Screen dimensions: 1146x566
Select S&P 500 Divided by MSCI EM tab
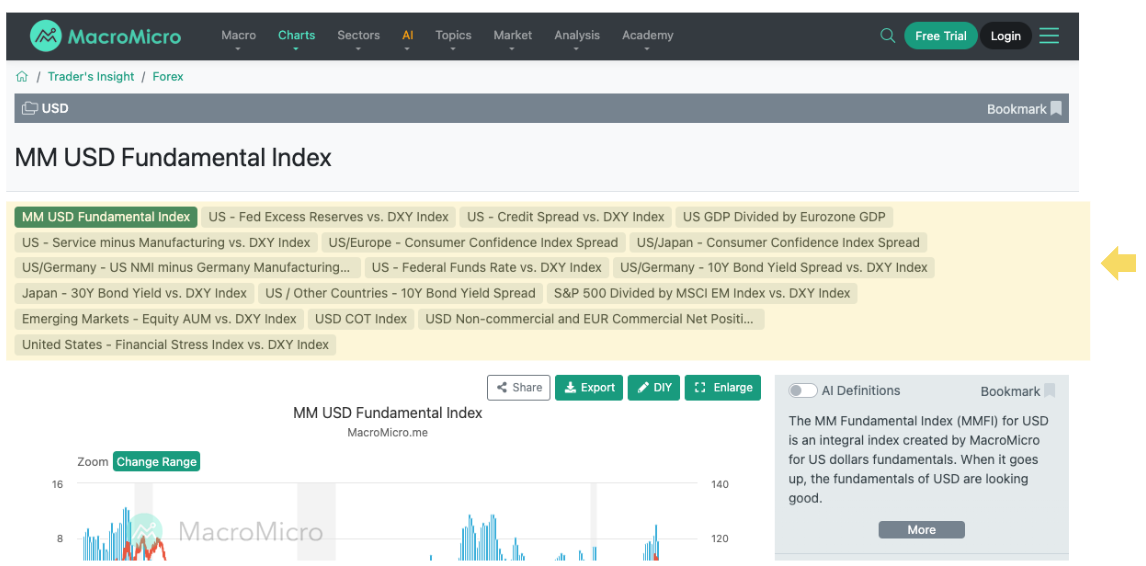[x=702, y=293]
